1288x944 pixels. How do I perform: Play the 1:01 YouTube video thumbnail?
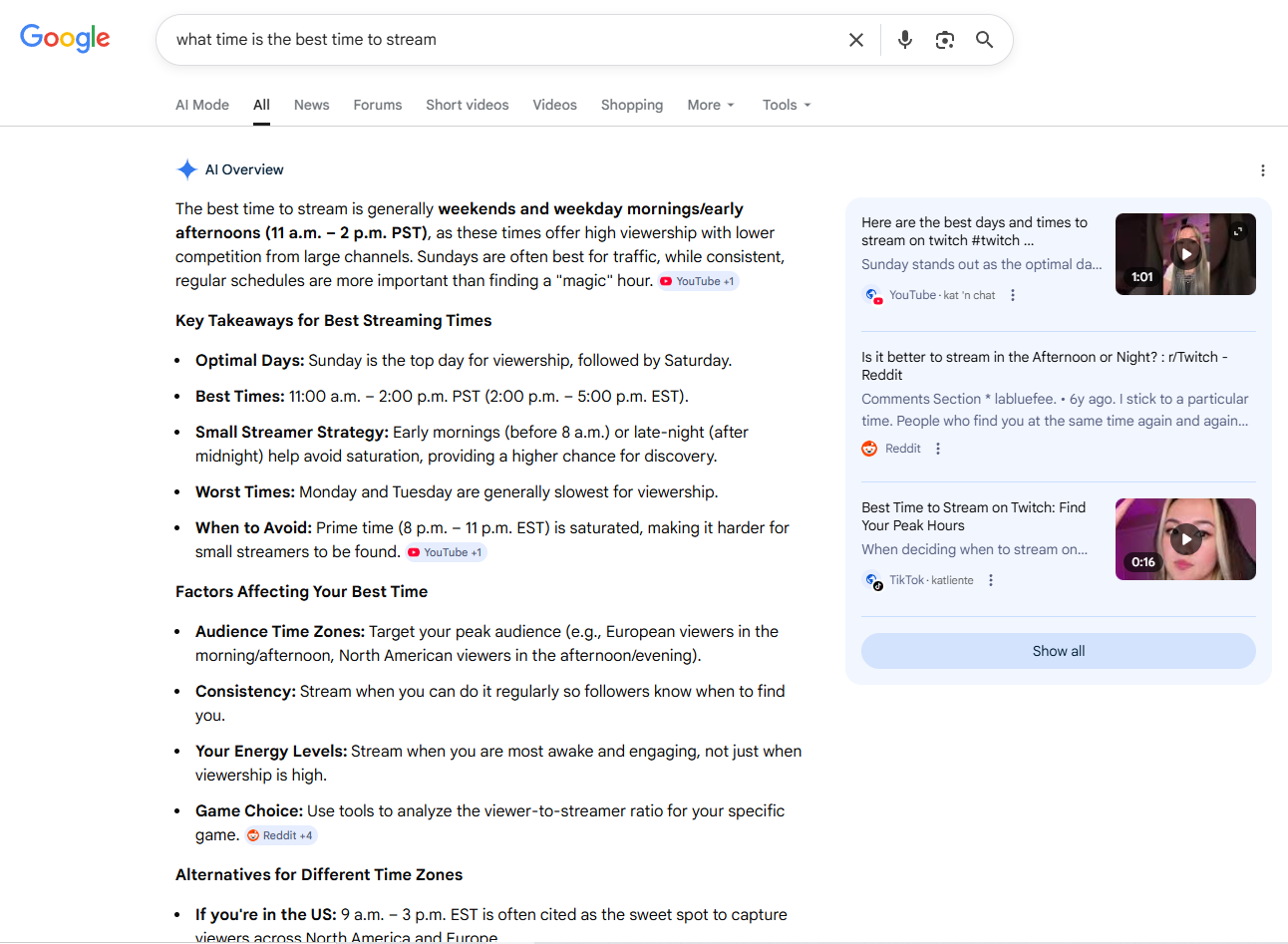click(1185, 254)
